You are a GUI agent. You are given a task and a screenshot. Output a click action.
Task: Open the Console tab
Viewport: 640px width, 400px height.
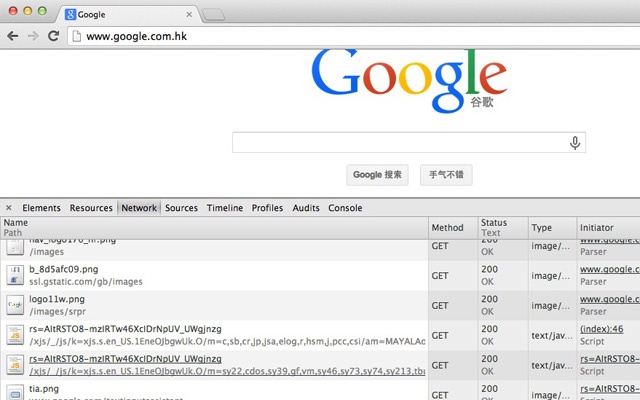tap(345, 208)
